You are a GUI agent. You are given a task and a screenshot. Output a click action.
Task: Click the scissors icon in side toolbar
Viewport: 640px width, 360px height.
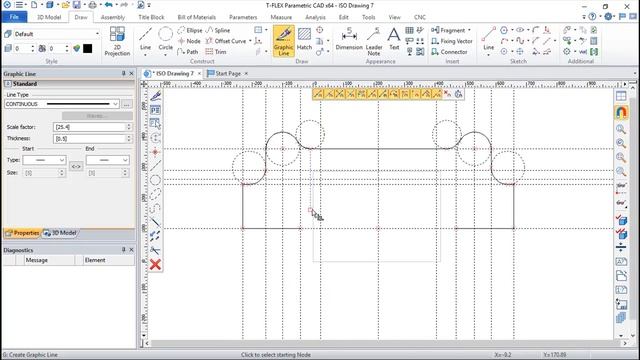155,250
